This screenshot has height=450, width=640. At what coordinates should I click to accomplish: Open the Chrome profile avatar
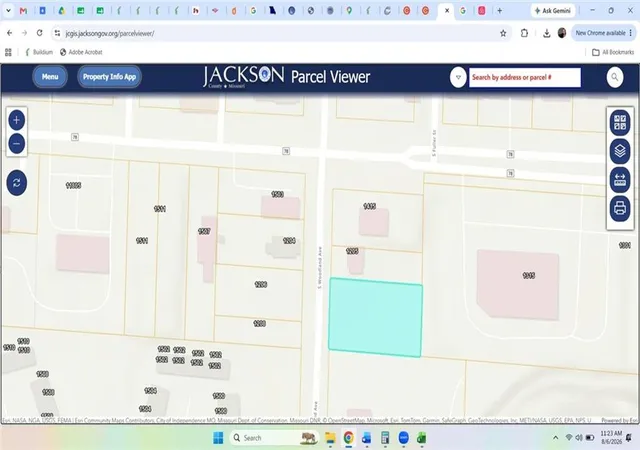point(562,33)
